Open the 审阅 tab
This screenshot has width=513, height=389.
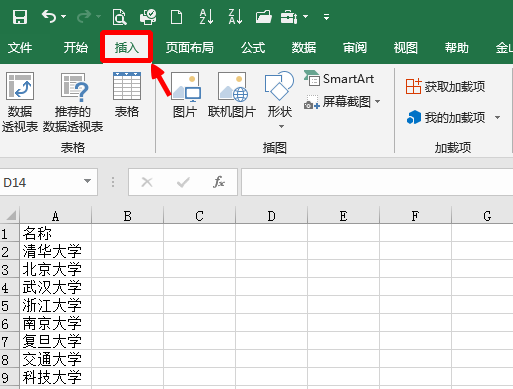[355, 48]
